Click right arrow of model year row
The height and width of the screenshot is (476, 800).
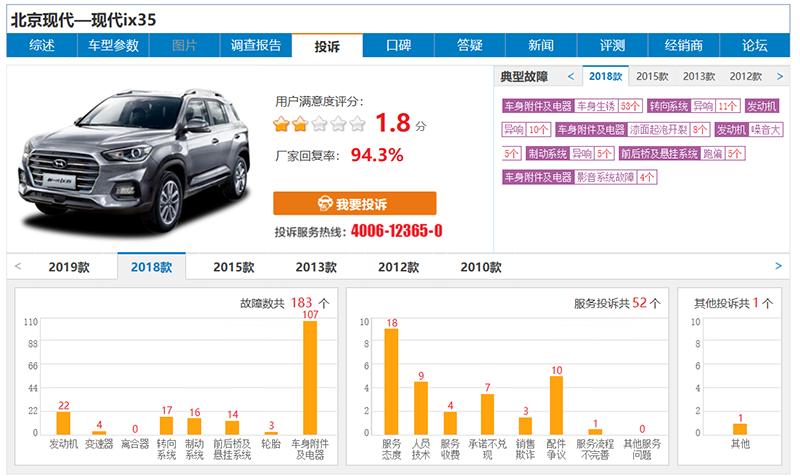(779, 266)
